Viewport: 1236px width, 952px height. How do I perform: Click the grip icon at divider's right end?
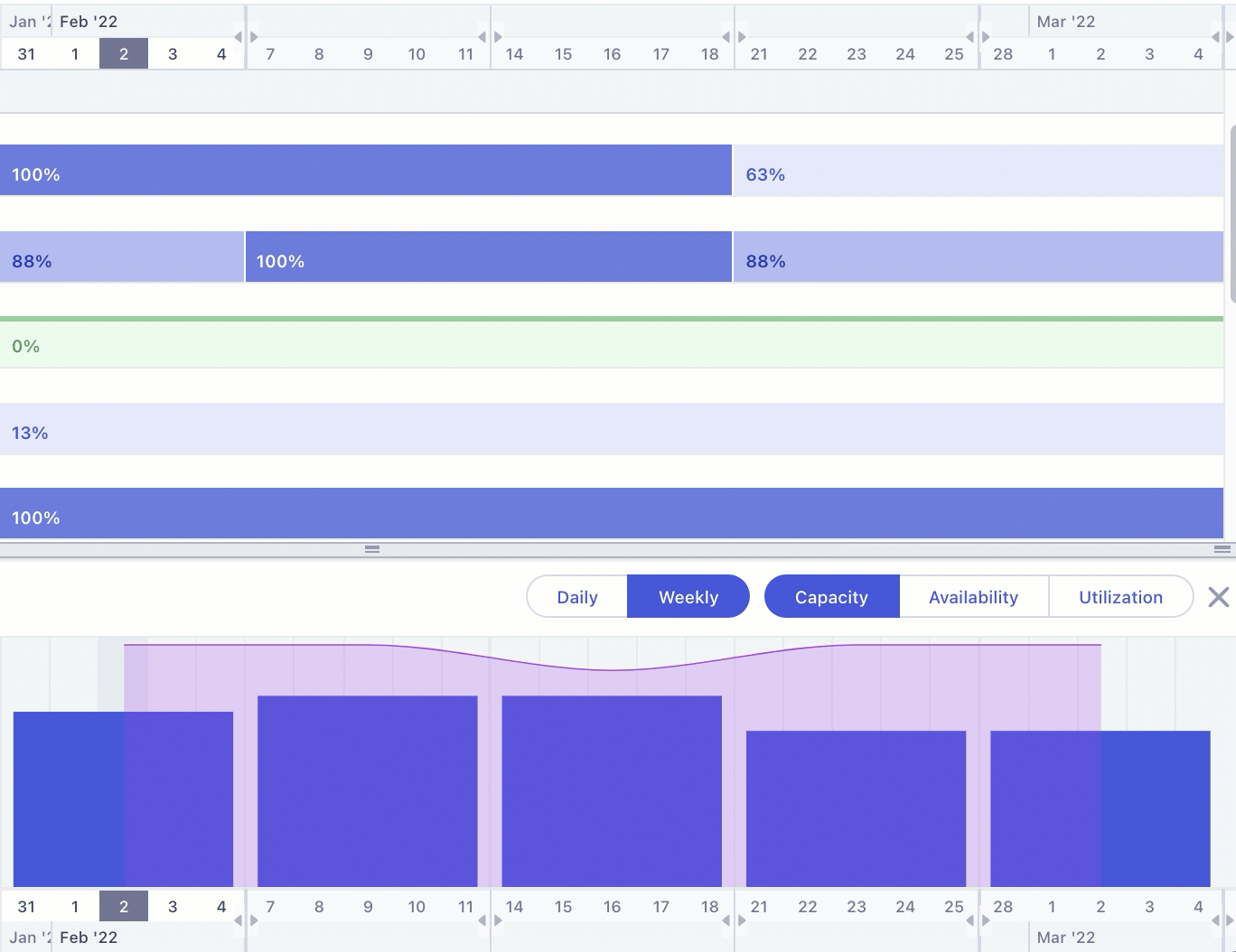click(1222, 549)
